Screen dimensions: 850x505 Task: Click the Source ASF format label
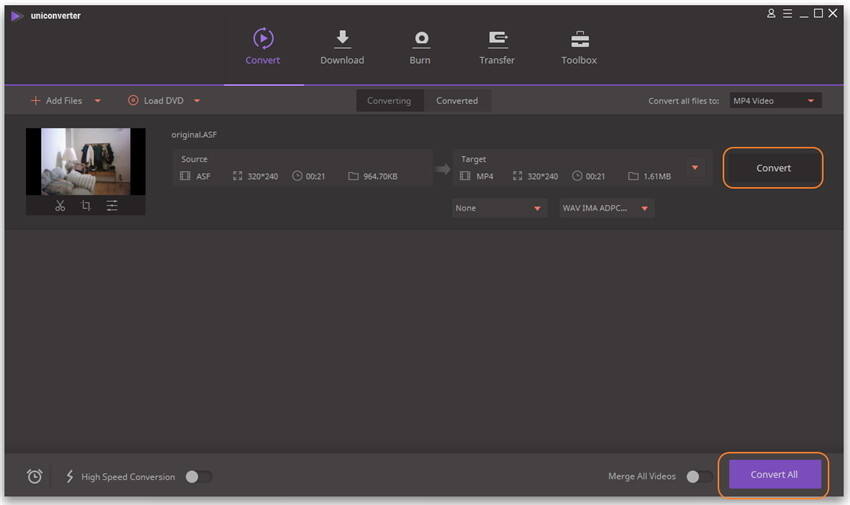click(x=203, y=176)
